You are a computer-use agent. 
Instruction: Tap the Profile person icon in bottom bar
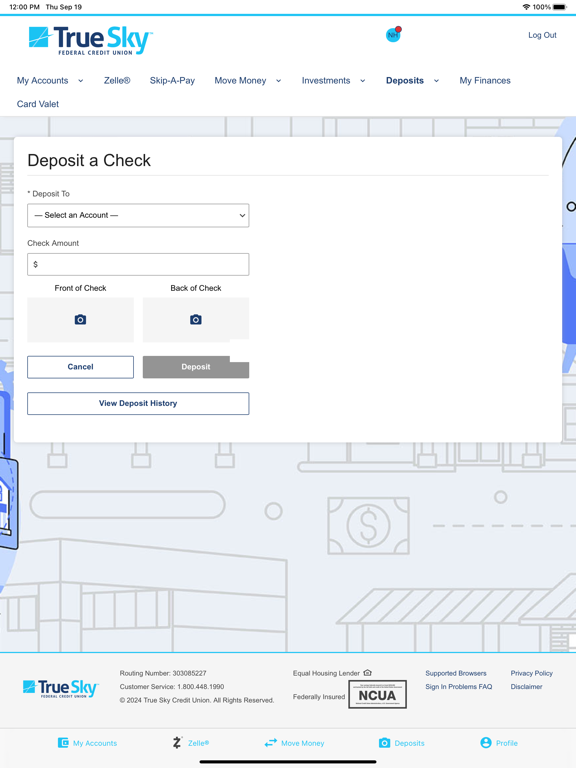pos(486,743)
